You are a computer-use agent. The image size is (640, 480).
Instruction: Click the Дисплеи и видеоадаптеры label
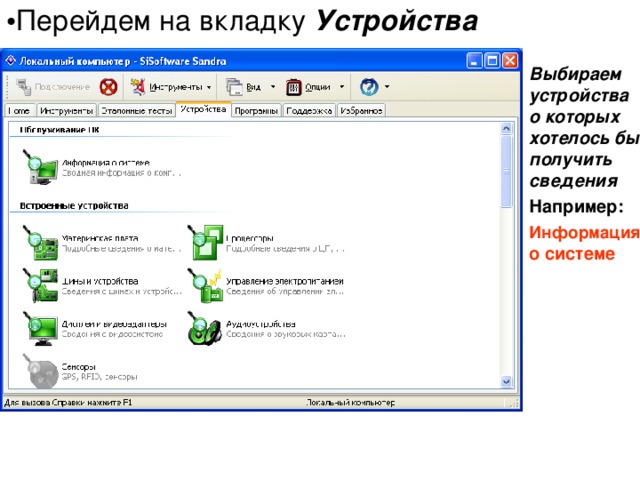point(114,324)
